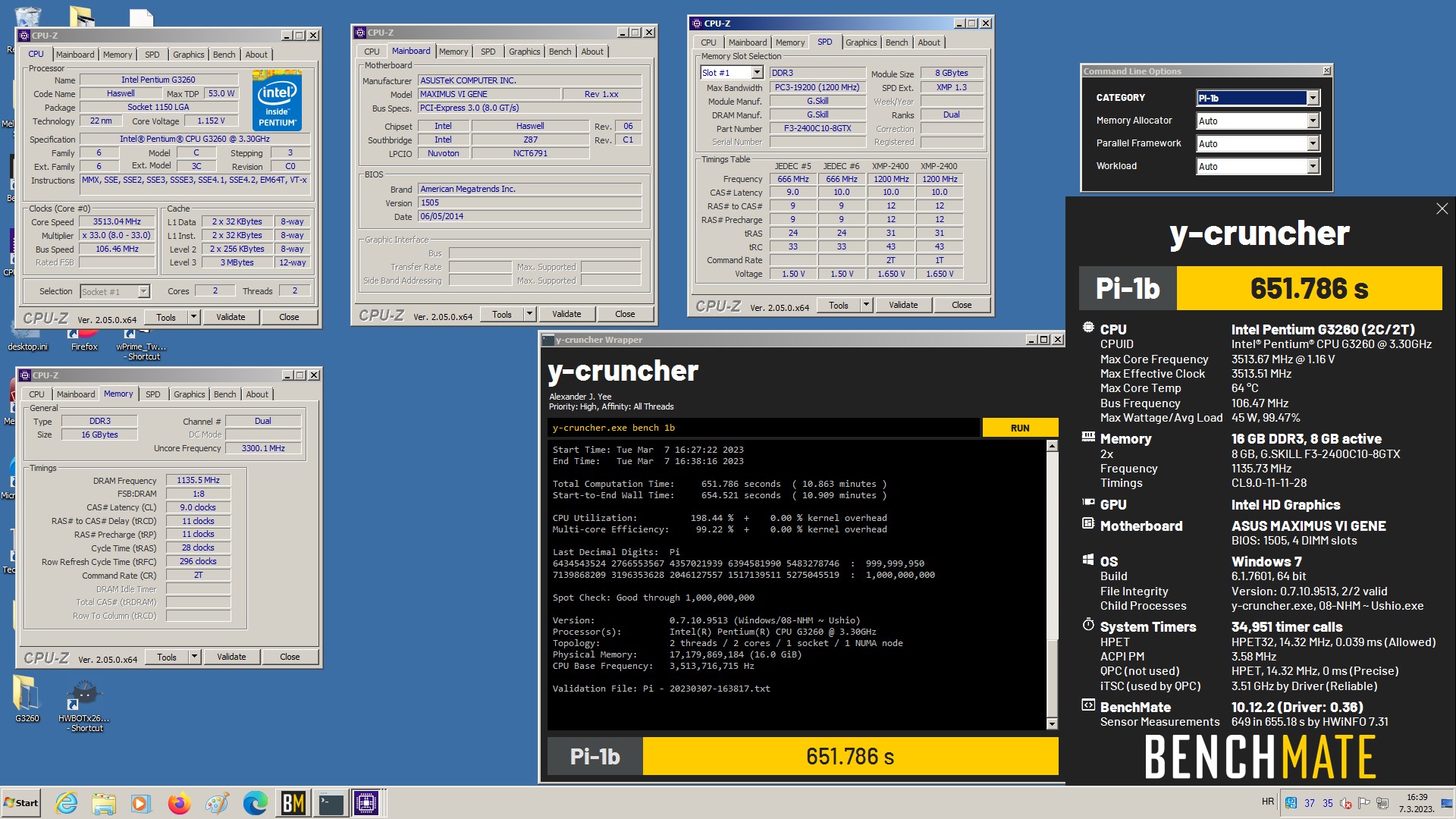The width and height of the screenshot is (1456, 819).
Task: Click the yellow RUN button in y-cruncher
Action: click(1020, 428)
